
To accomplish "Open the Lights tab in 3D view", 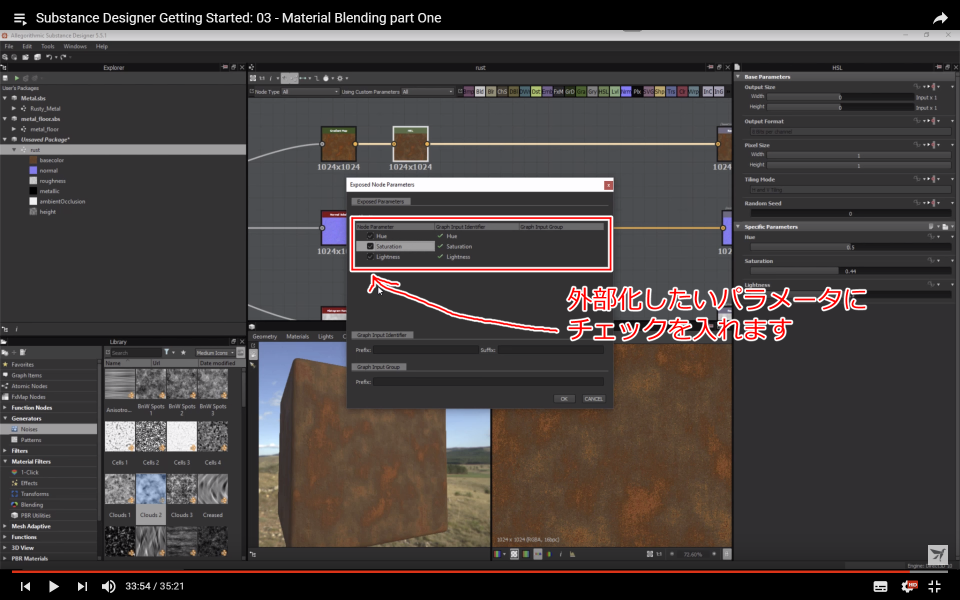I will (x=326, y=337).
